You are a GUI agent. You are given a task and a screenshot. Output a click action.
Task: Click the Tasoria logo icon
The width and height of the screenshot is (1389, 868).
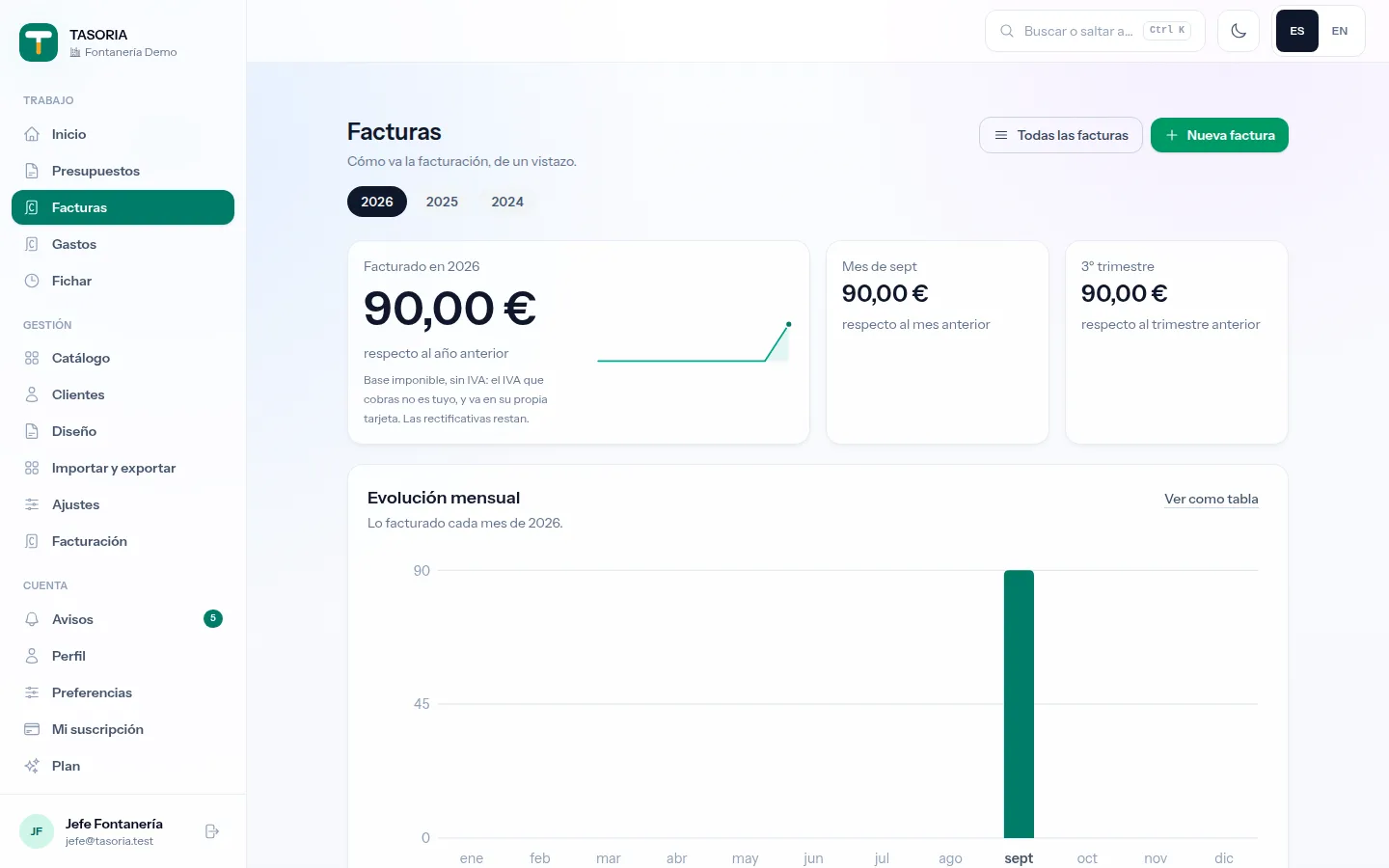(x=39, y=42)
